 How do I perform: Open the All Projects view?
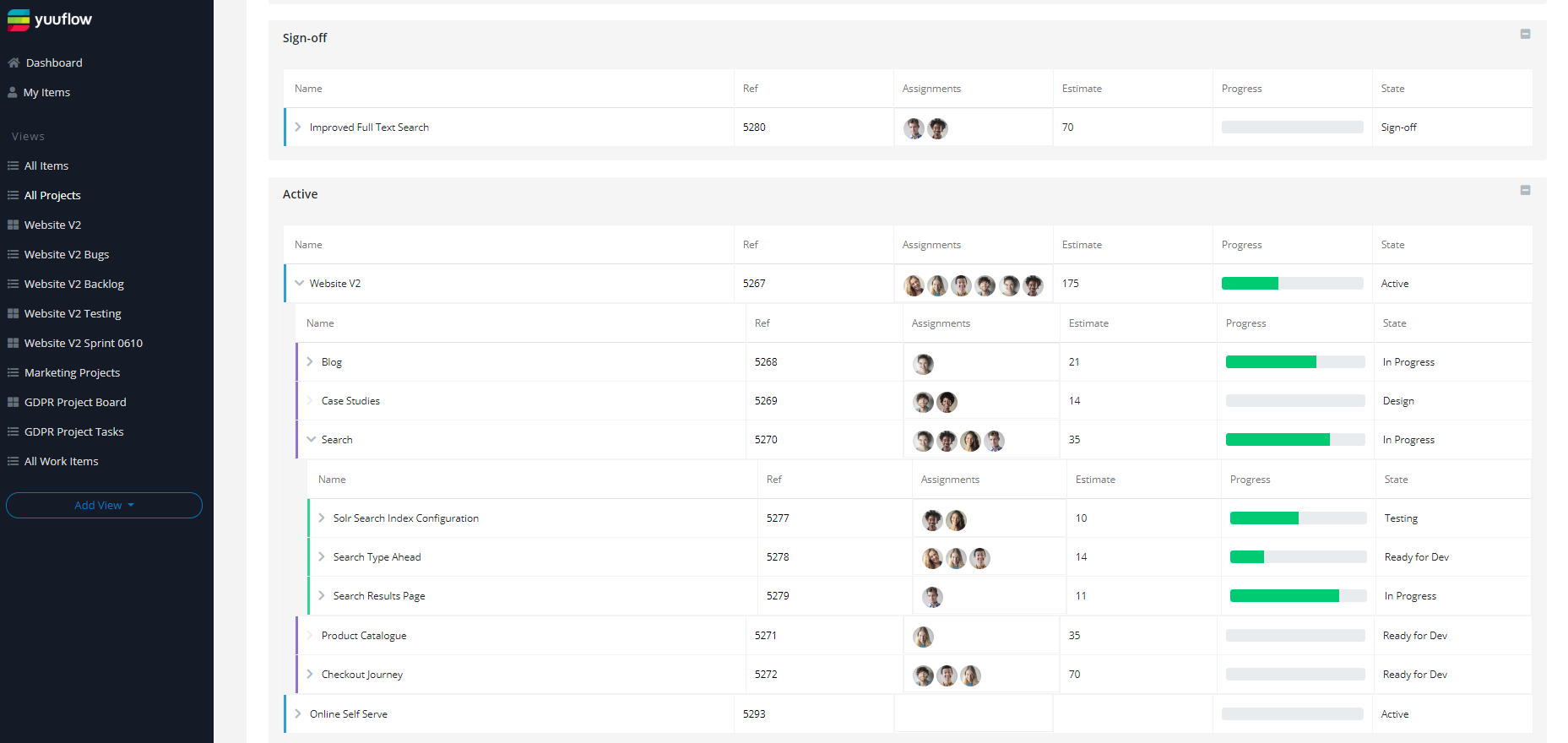[x=52, y=195]
